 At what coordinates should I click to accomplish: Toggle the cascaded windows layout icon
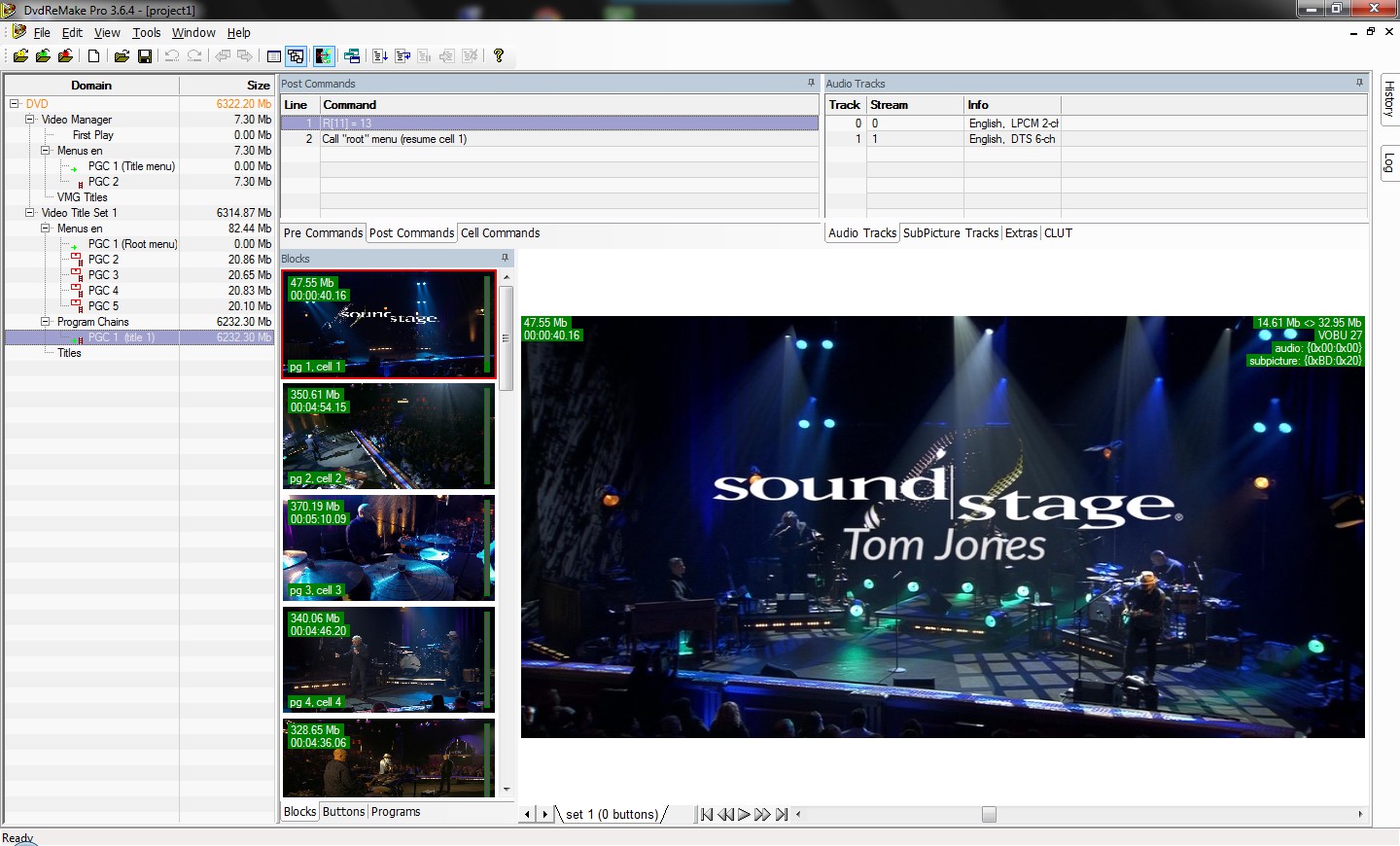point(297,56)
